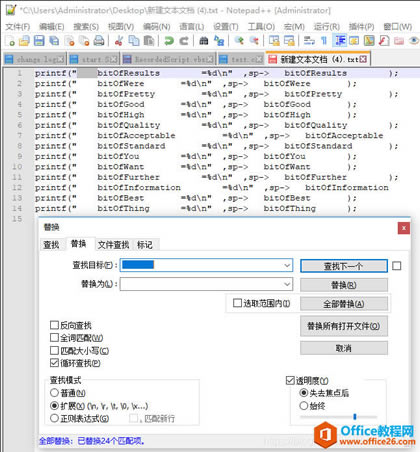Click the line 7 bitOfAcceptable code line
Screen dimensions: 420x452
(x=209, y=136)
